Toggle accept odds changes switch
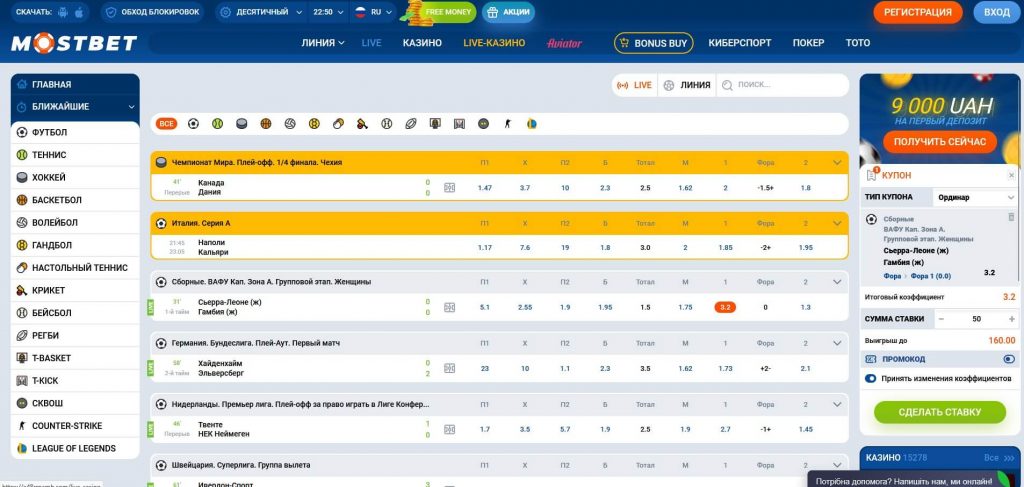Screen dimensions: 1024x487 (870, 378)
